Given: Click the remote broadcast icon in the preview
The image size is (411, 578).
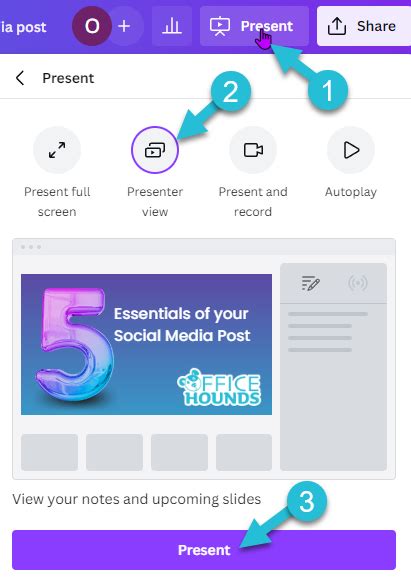Looking at the screenshot, I should [358, 283].
